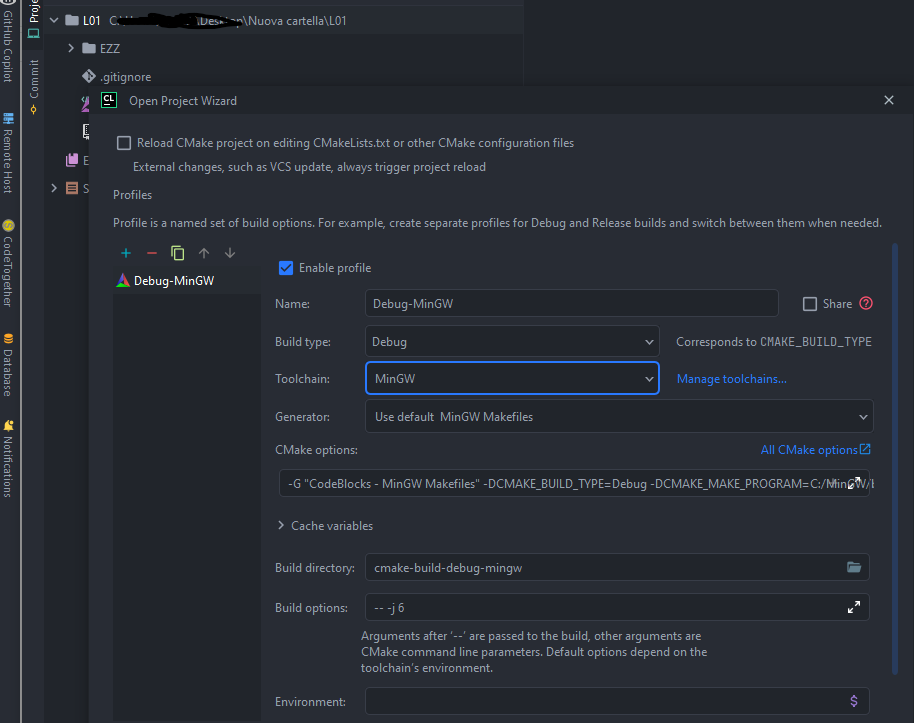Remove the selected CMake profile
Viewport: 914px width, 723px height.
pos(152,253)
